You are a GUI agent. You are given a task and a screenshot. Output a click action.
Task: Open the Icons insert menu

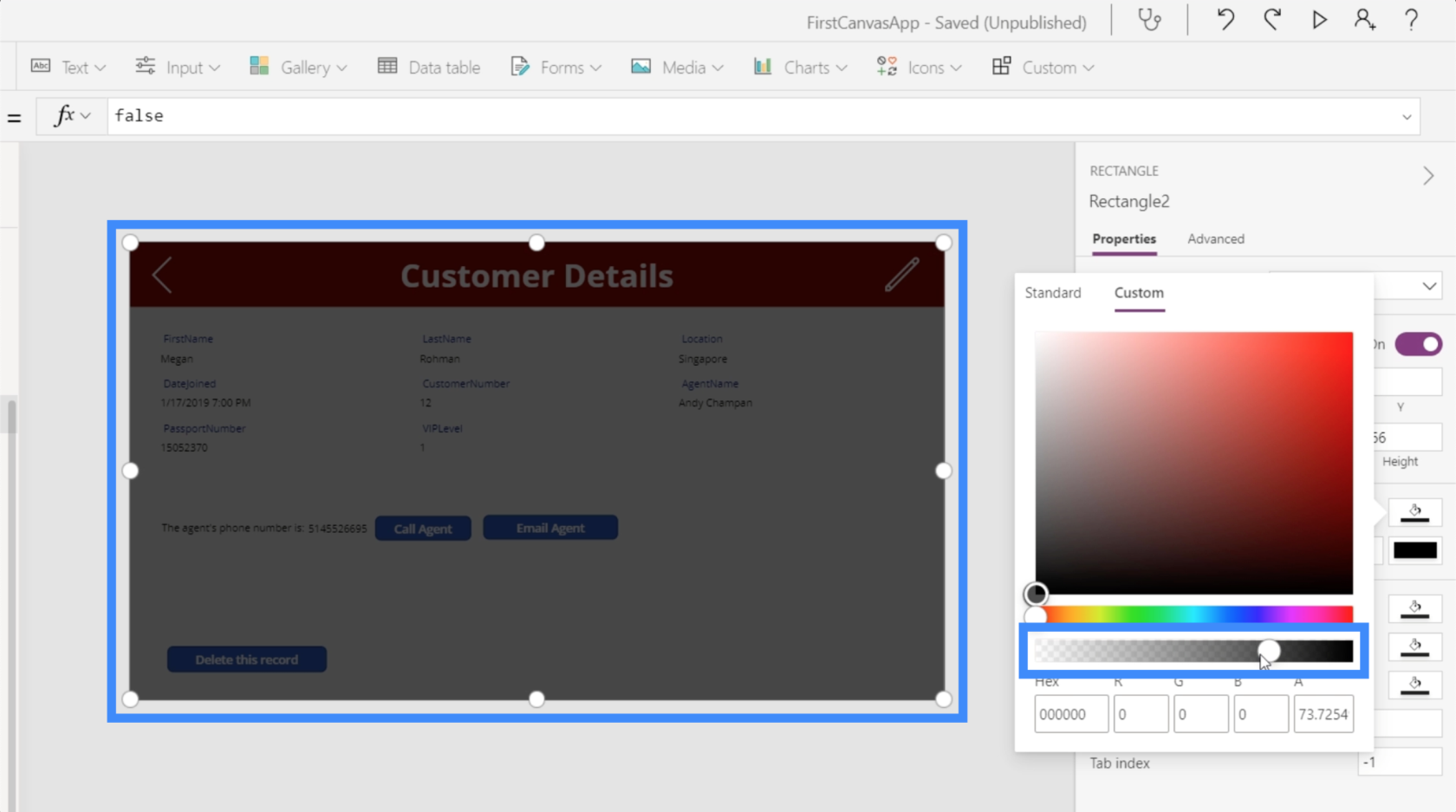click(919, 67)
